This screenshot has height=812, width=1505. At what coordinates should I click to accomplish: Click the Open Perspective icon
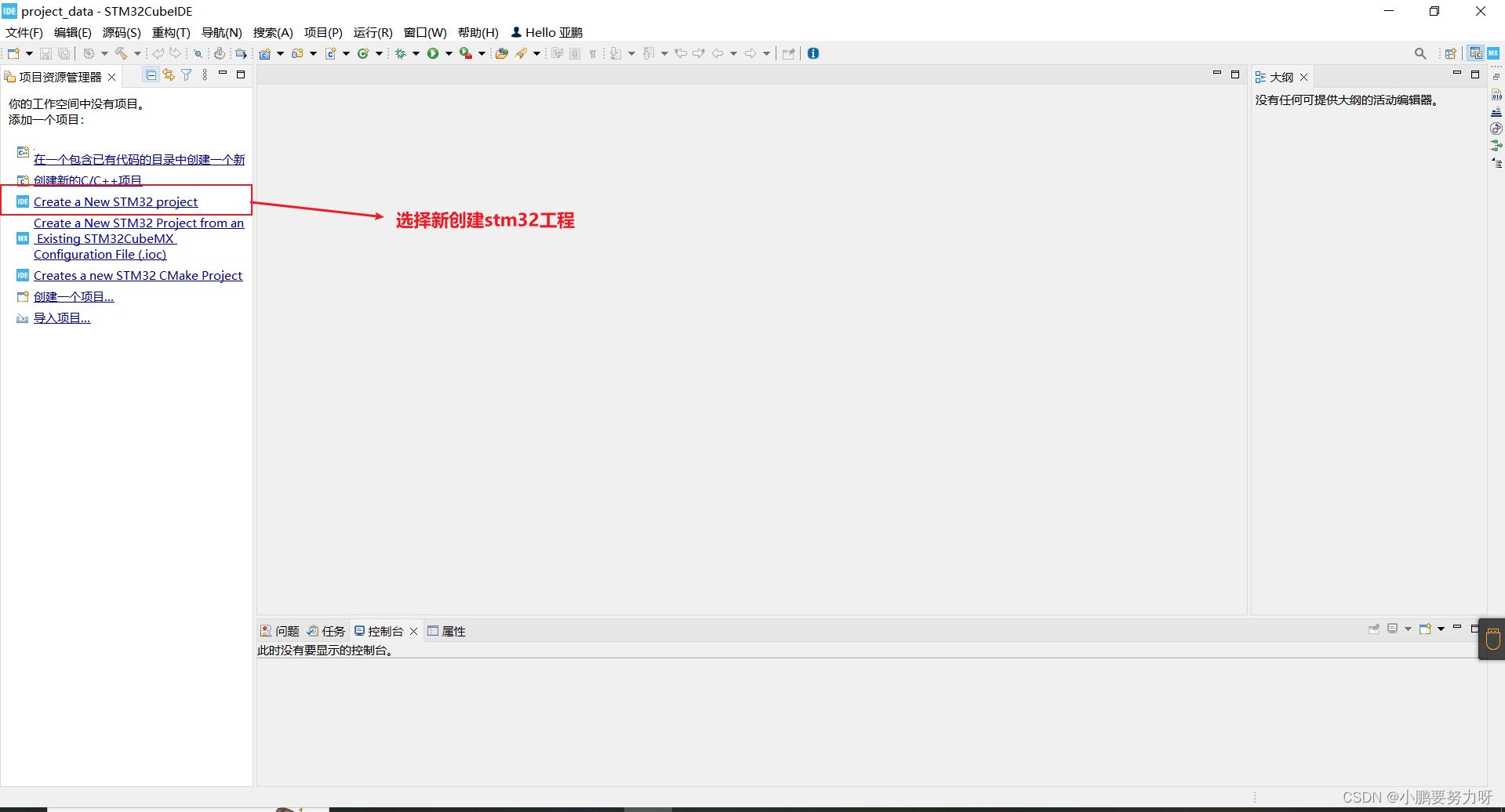point(1451,53)
